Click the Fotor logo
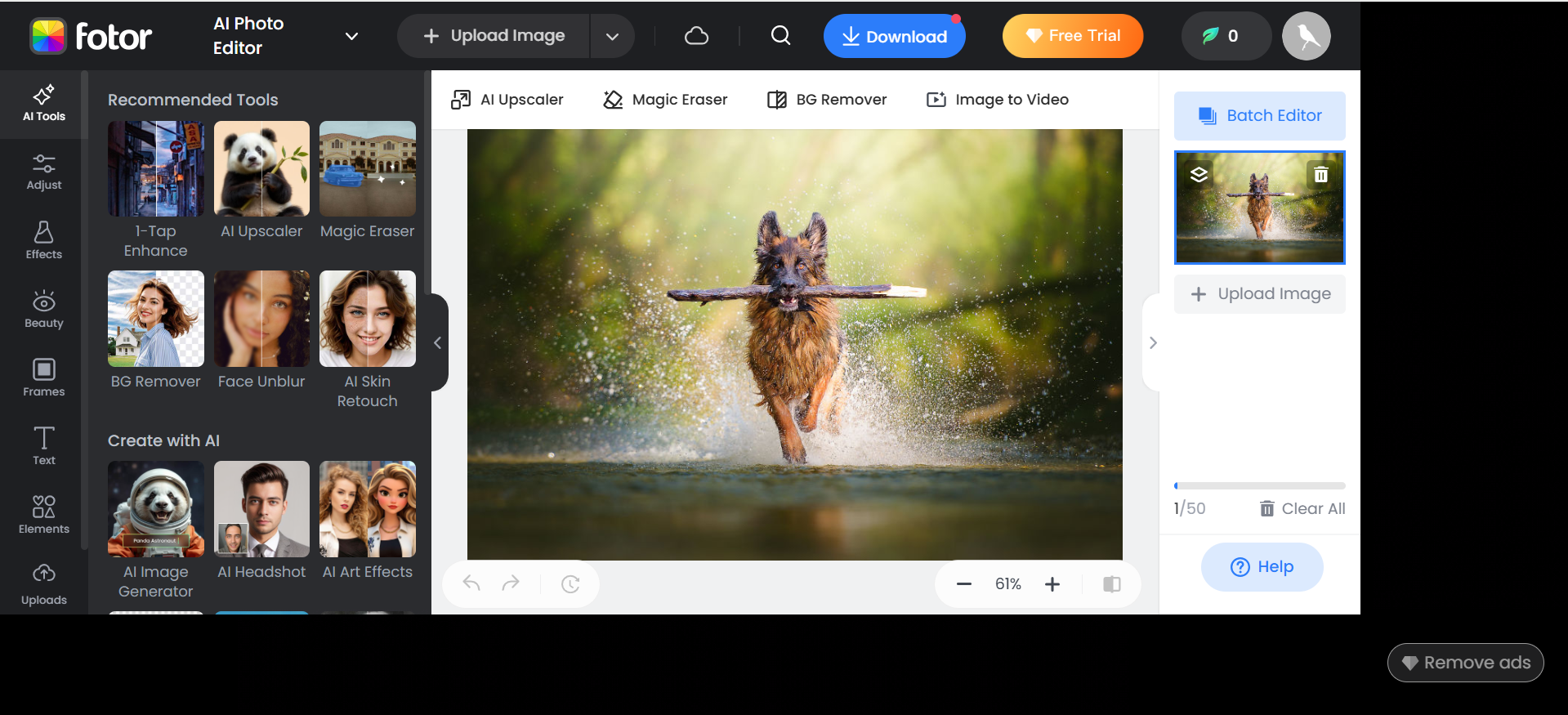1568x715 pixels. coord(91,36)
